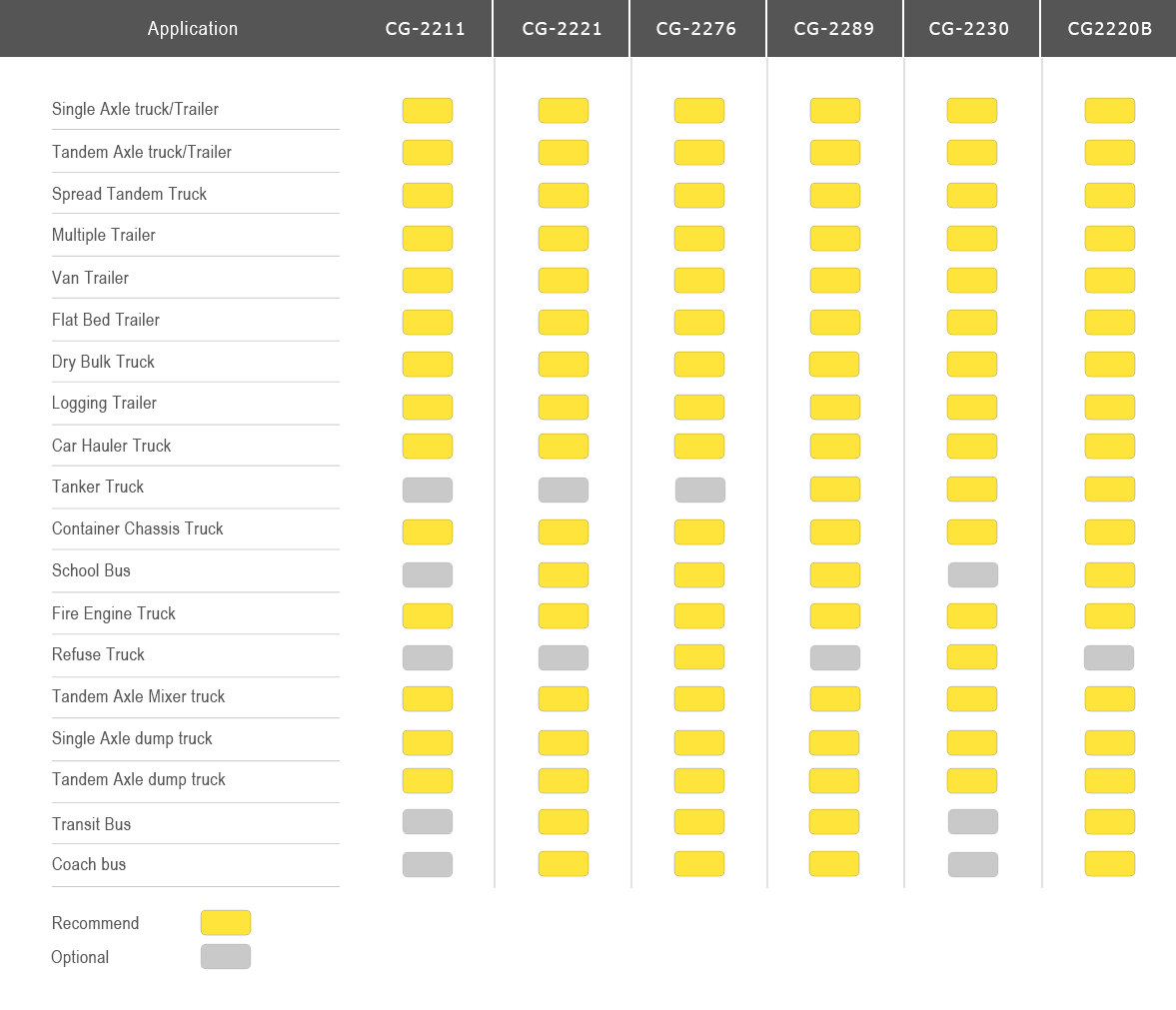This screenshot has width=1176, height=1010.
Task: Click the Spread Tandem Truck label
Action: 129,194
